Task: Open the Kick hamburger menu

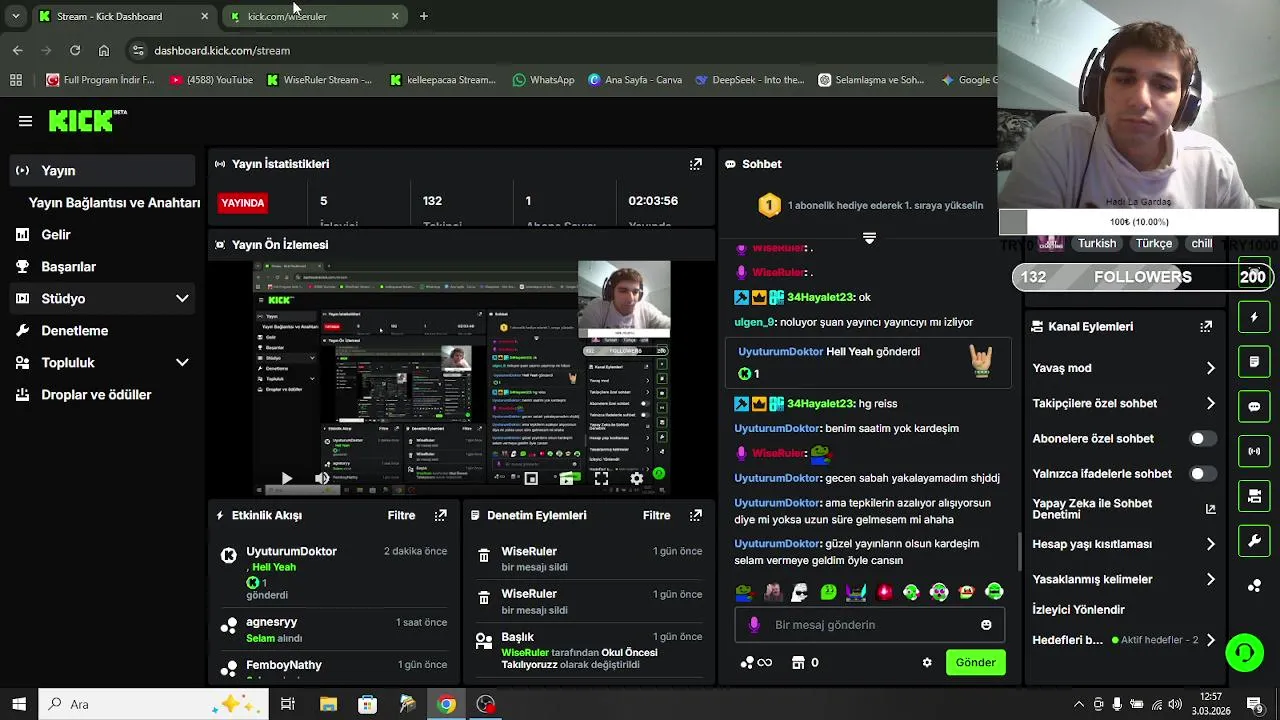Action: (x=25, y=121)
